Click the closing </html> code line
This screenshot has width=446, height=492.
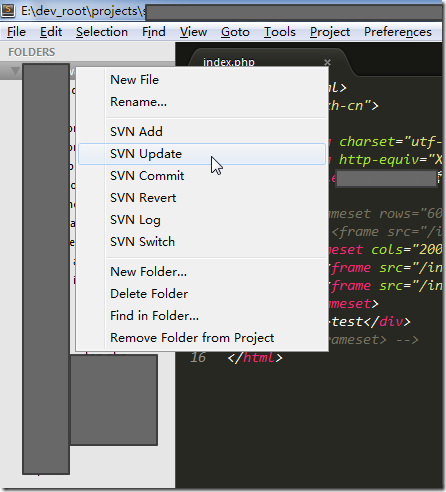coord(255,358)
